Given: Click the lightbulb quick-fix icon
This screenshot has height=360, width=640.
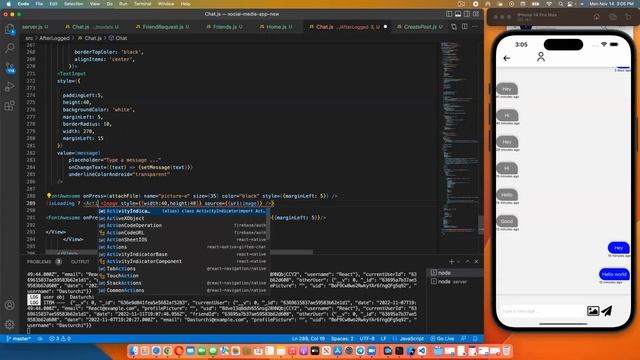Looking at the screenshot, I should tap(49, 196).
